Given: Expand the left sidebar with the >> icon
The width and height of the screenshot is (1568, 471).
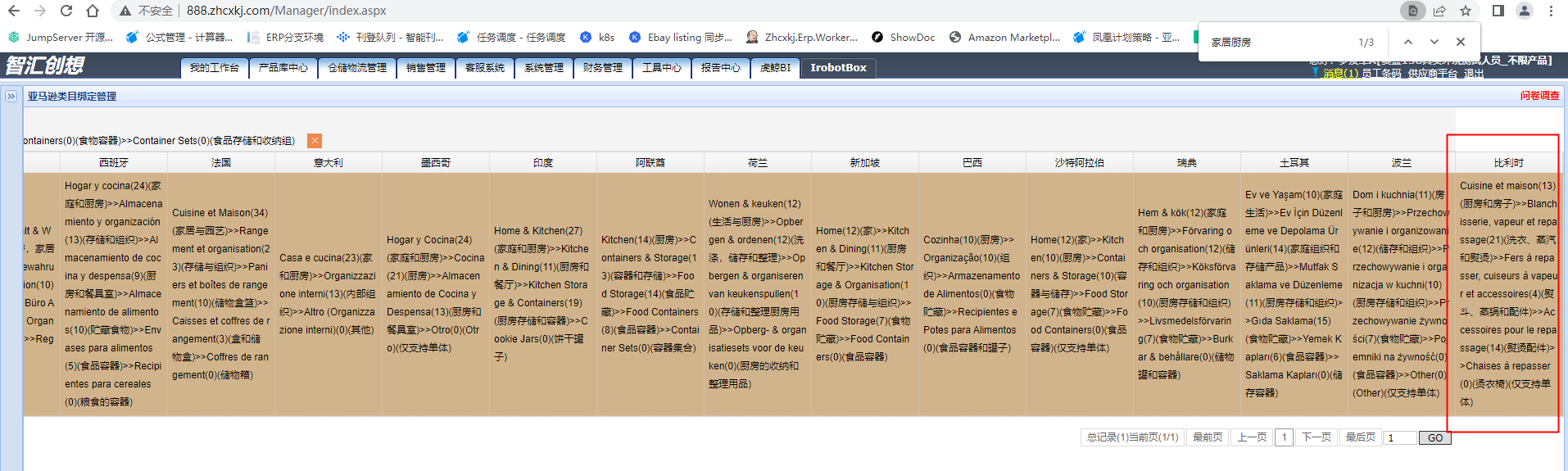Looking at the screenshot, I should click(x=11, y=96).
